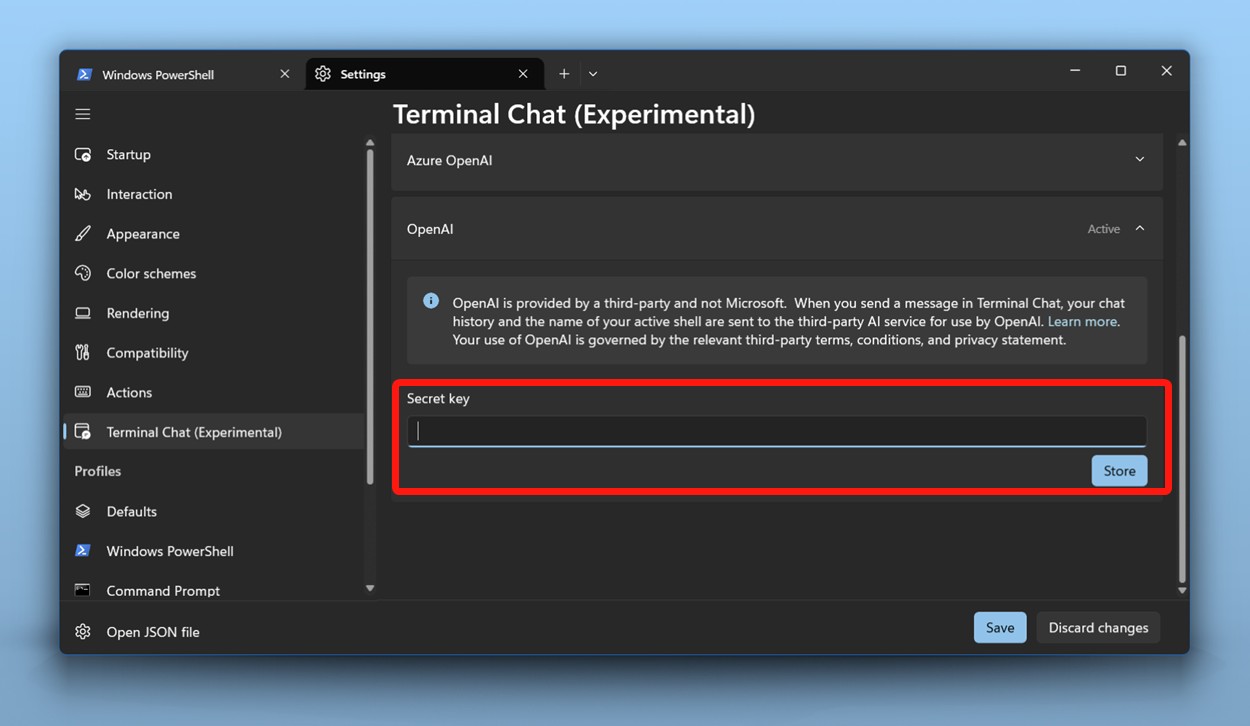1250x726 pixels.
Task: Discard changes to settings
Action: click(1097, 627)
